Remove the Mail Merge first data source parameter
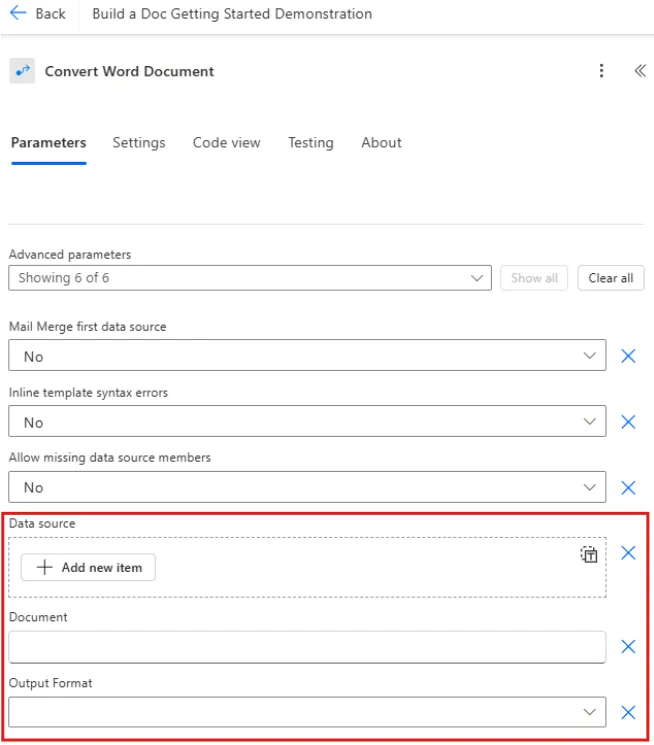Screen dimensions: 654x745 (628, 355)
